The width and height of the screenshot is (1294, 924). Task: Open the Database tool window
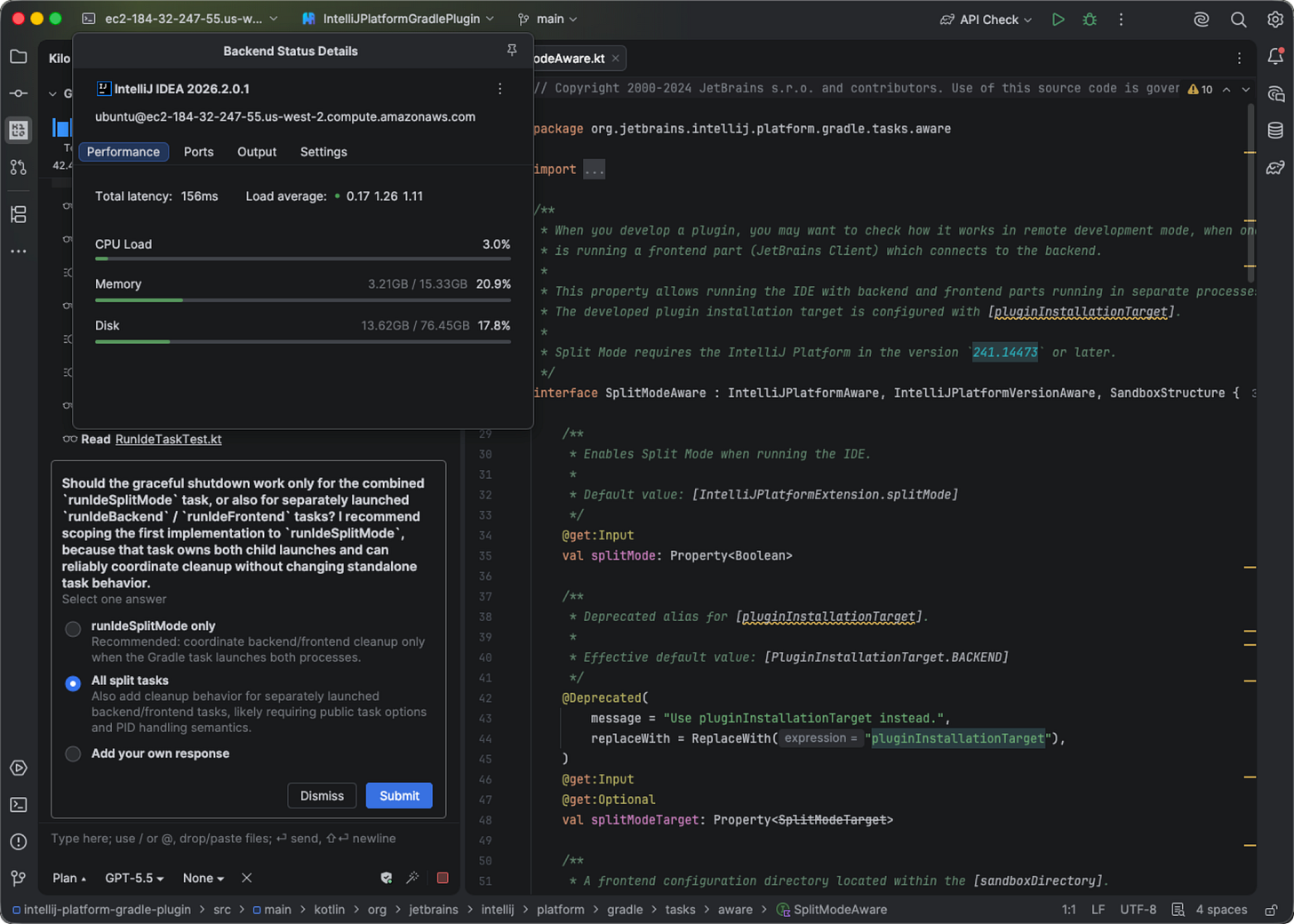click(x=1275, y=131)
